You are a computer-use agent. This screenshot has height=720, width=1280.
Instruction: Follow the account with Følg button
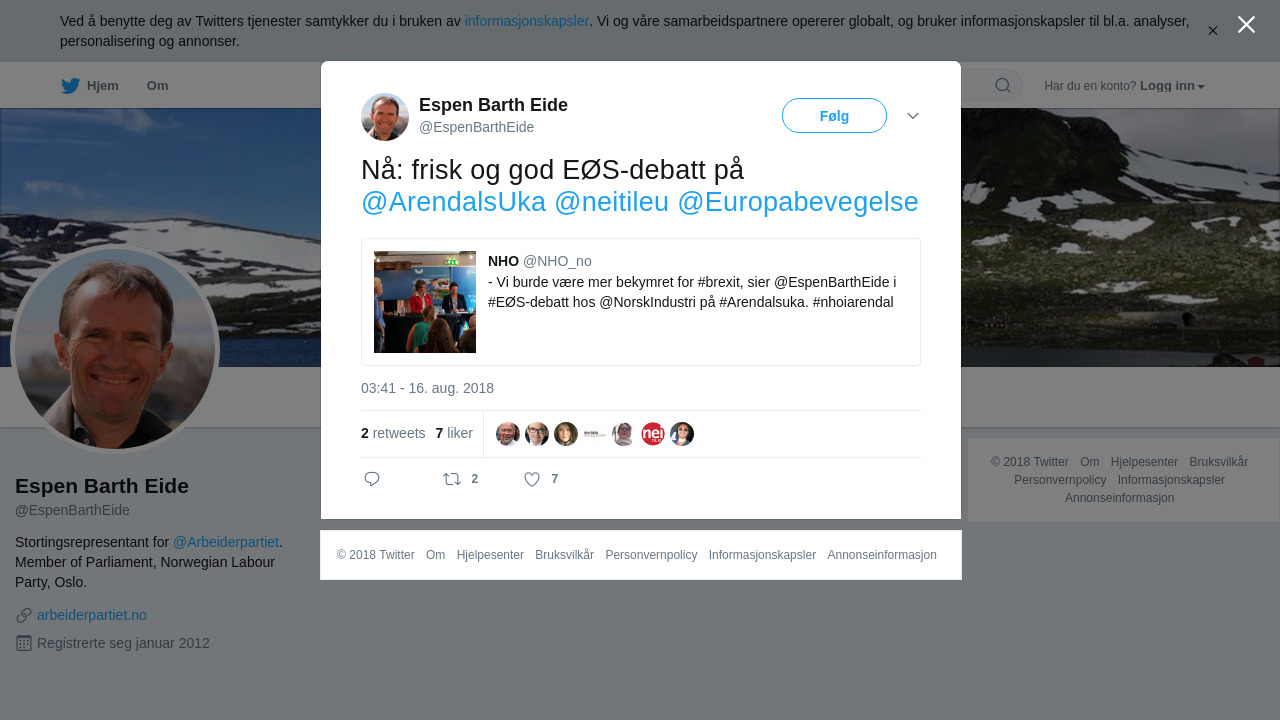pyautogui.click(x=834, y=115)
